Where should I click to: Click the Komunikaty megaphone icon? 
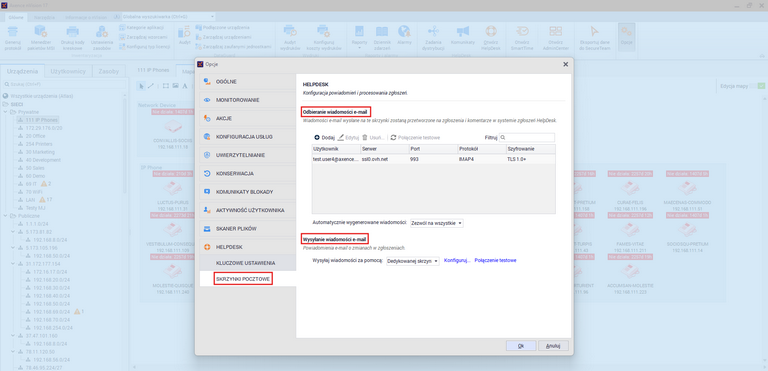pyautogui.click(x=463, y=32)
